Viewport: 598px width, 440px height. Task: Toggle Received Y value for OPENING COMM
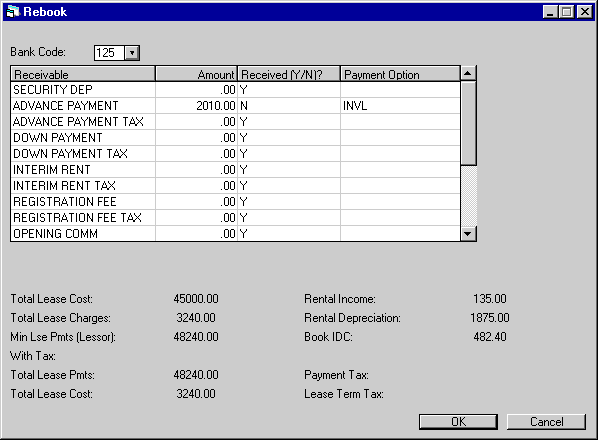coord(289,233)
